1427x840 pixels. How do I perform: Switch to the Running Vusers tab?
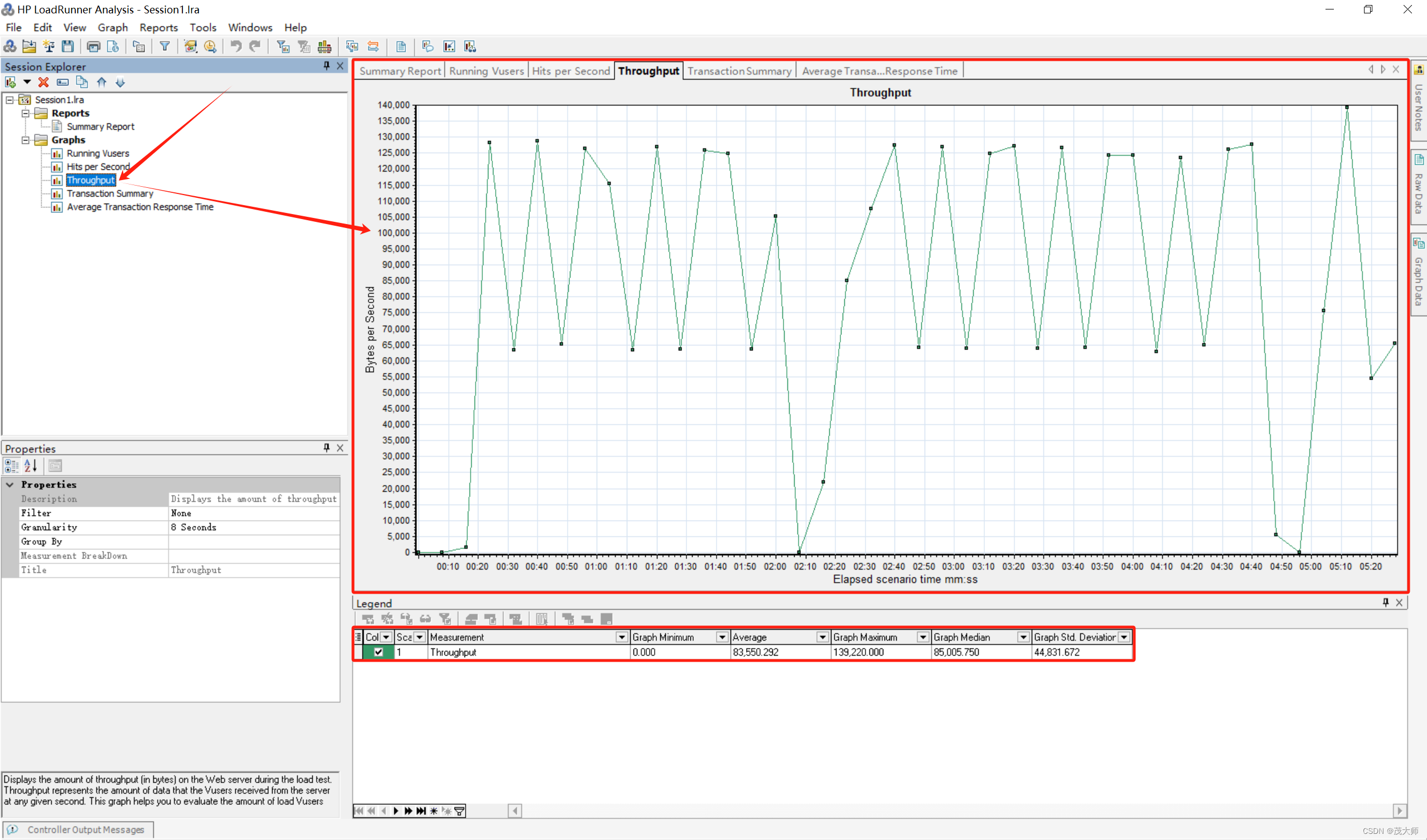coord(486,70)
